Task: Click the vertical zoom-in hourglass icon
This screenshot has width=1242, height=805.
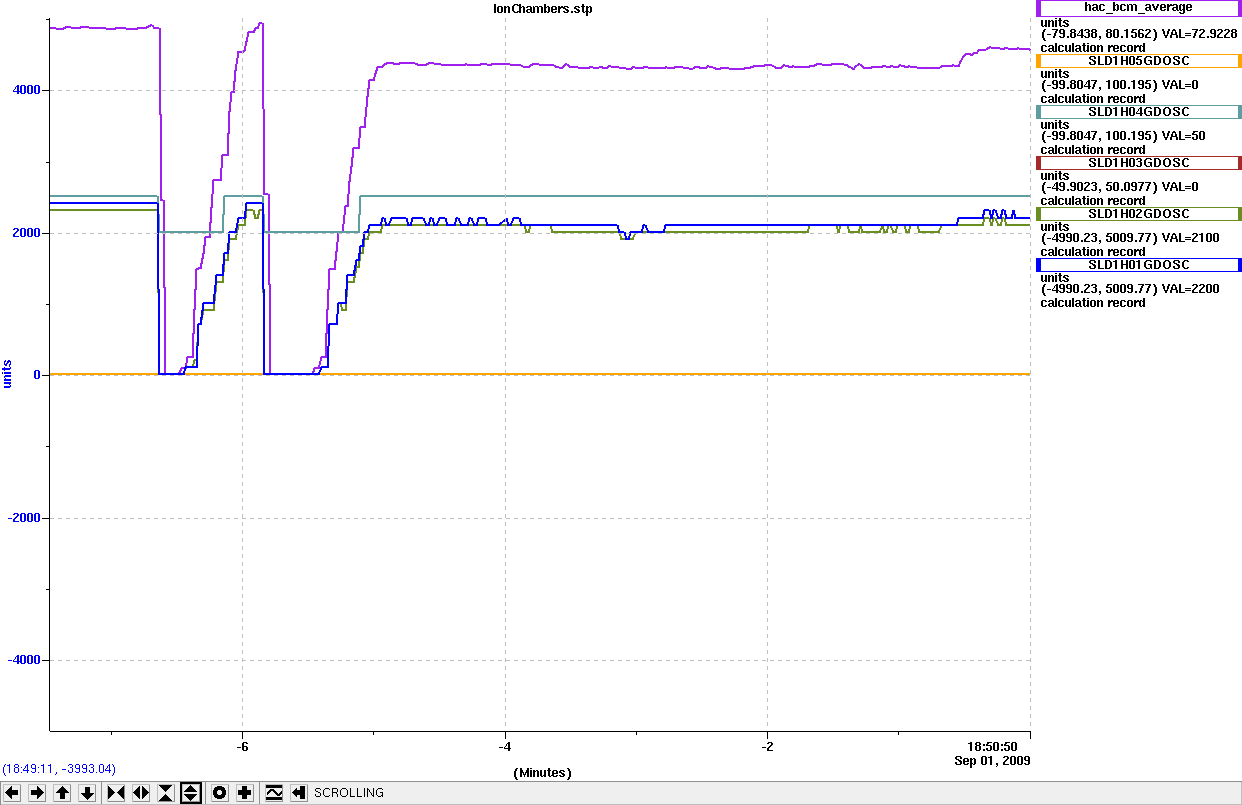Action: tap(166, 793)
